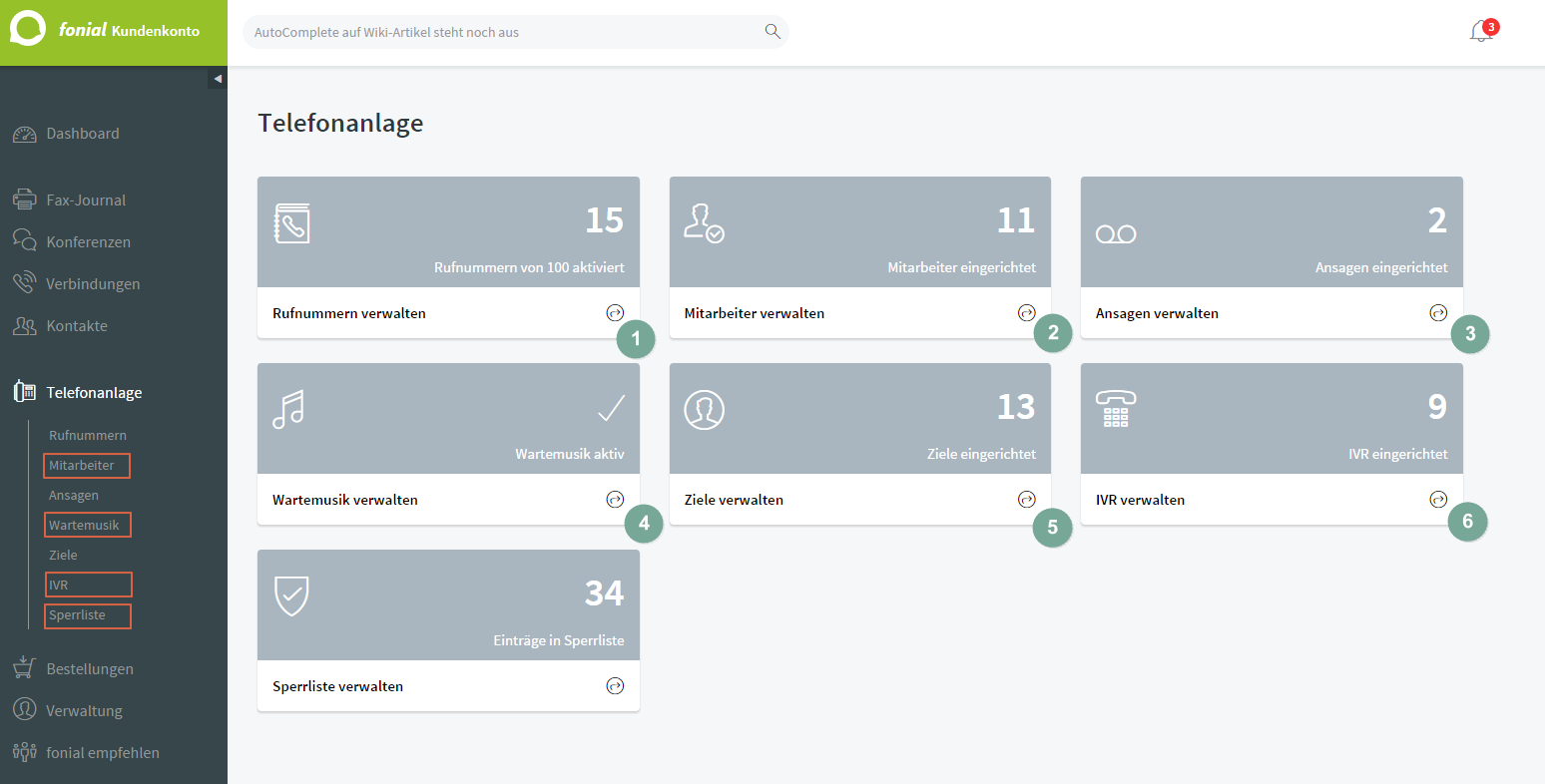Viewport: 1545px width, 784px height.
Task: Click the 13 Ziele eingerichtet tile
Action: coord(859,419)
